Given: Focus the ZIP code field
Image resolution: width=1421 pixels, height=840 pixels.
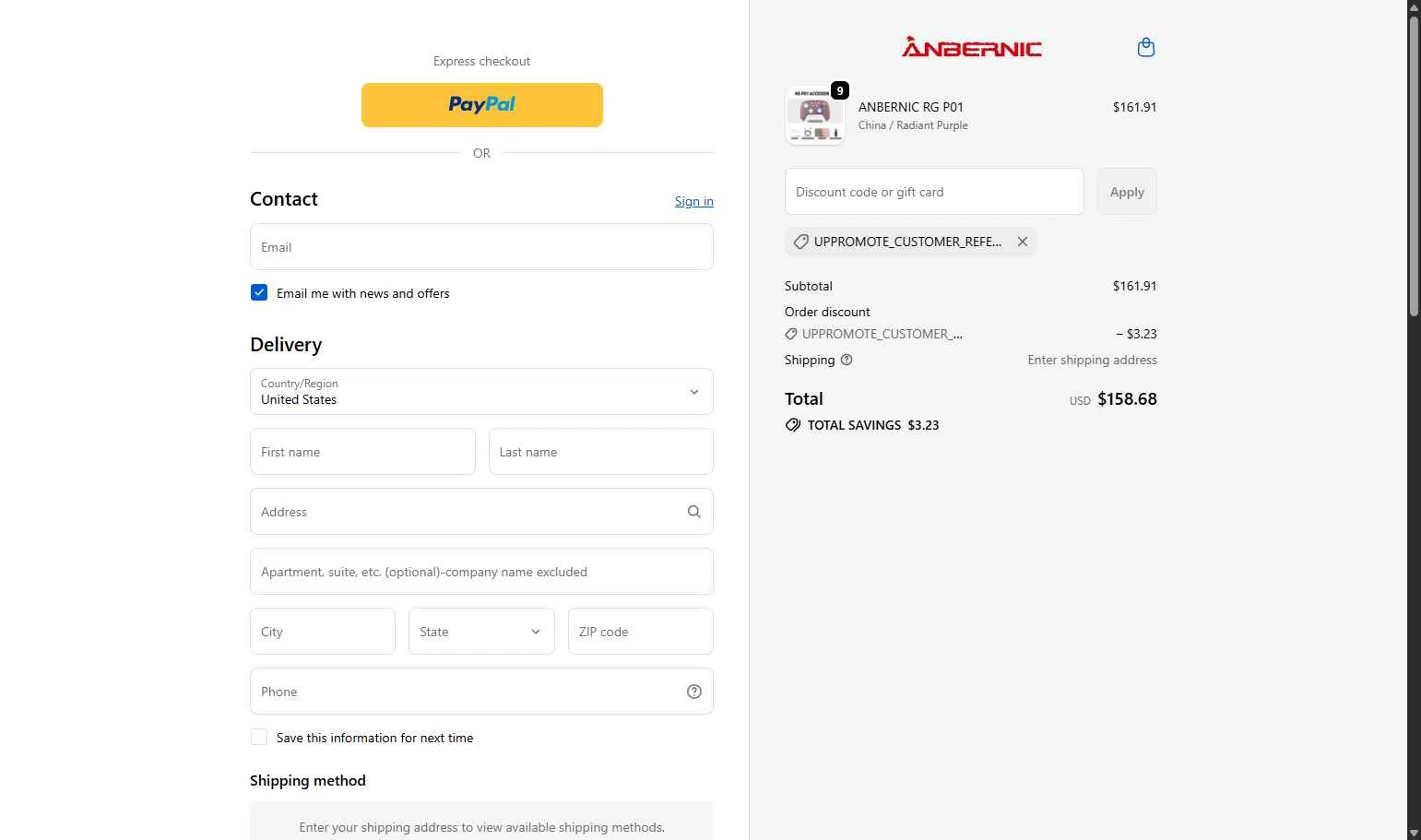Looking at the screenshot, I should point(641,632).
